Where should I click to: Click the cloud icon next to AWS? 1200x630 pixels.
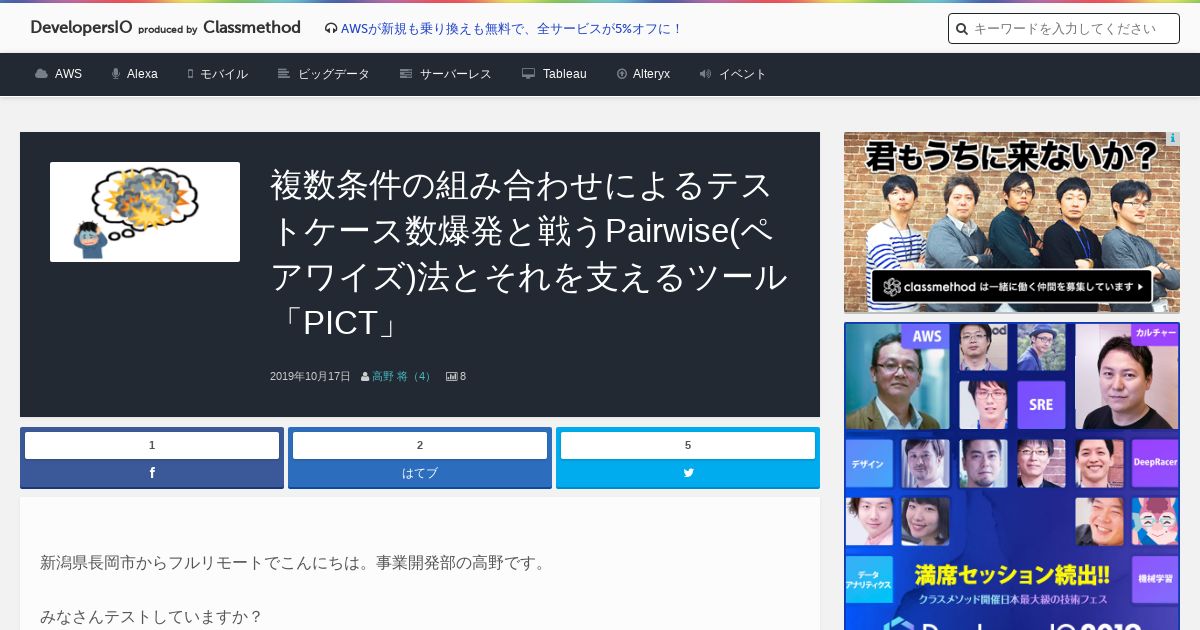[x=41, y=74]
